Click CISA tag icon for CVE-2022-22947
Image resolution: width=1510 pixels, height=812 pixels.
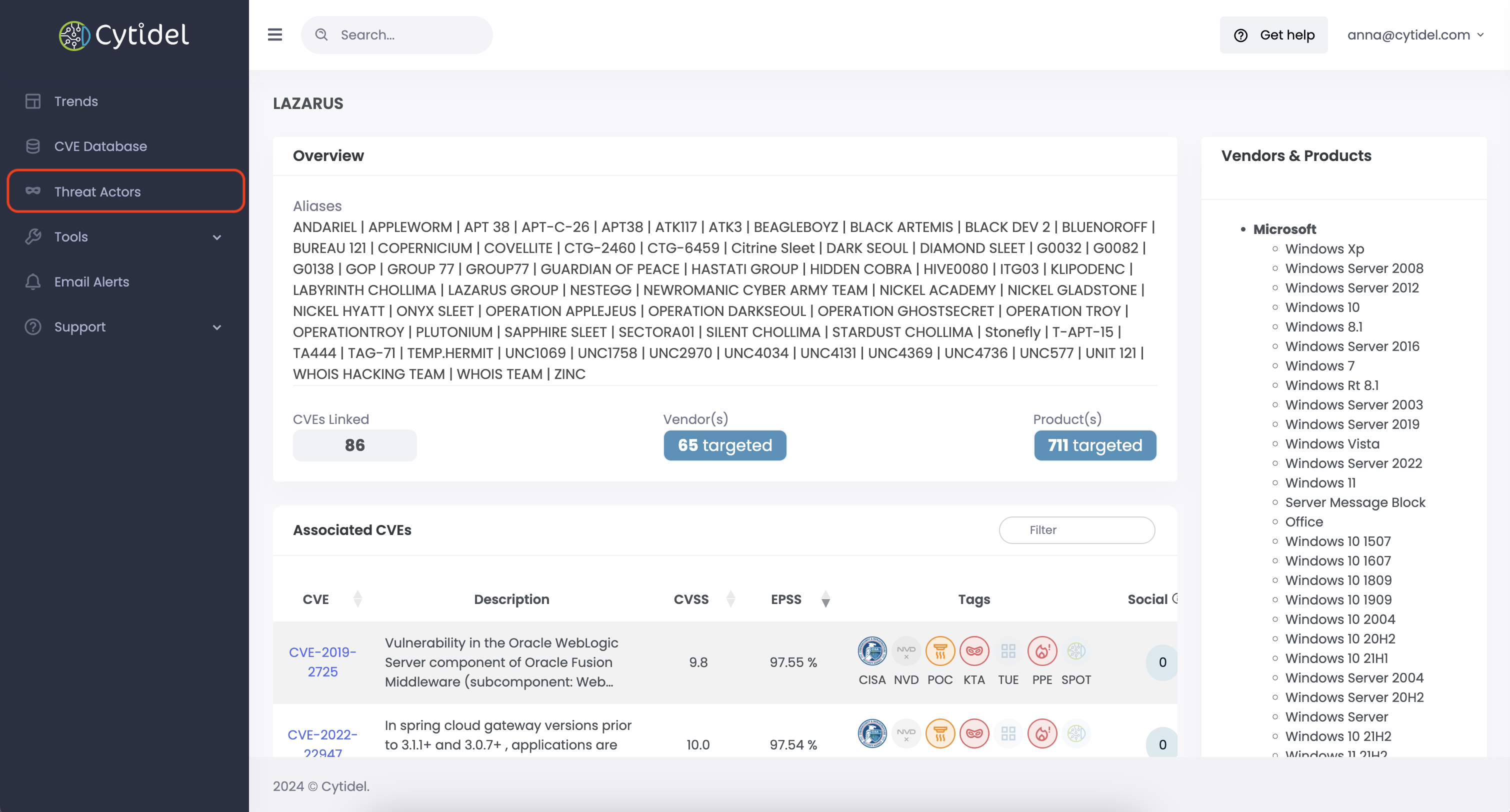(872, 733)
